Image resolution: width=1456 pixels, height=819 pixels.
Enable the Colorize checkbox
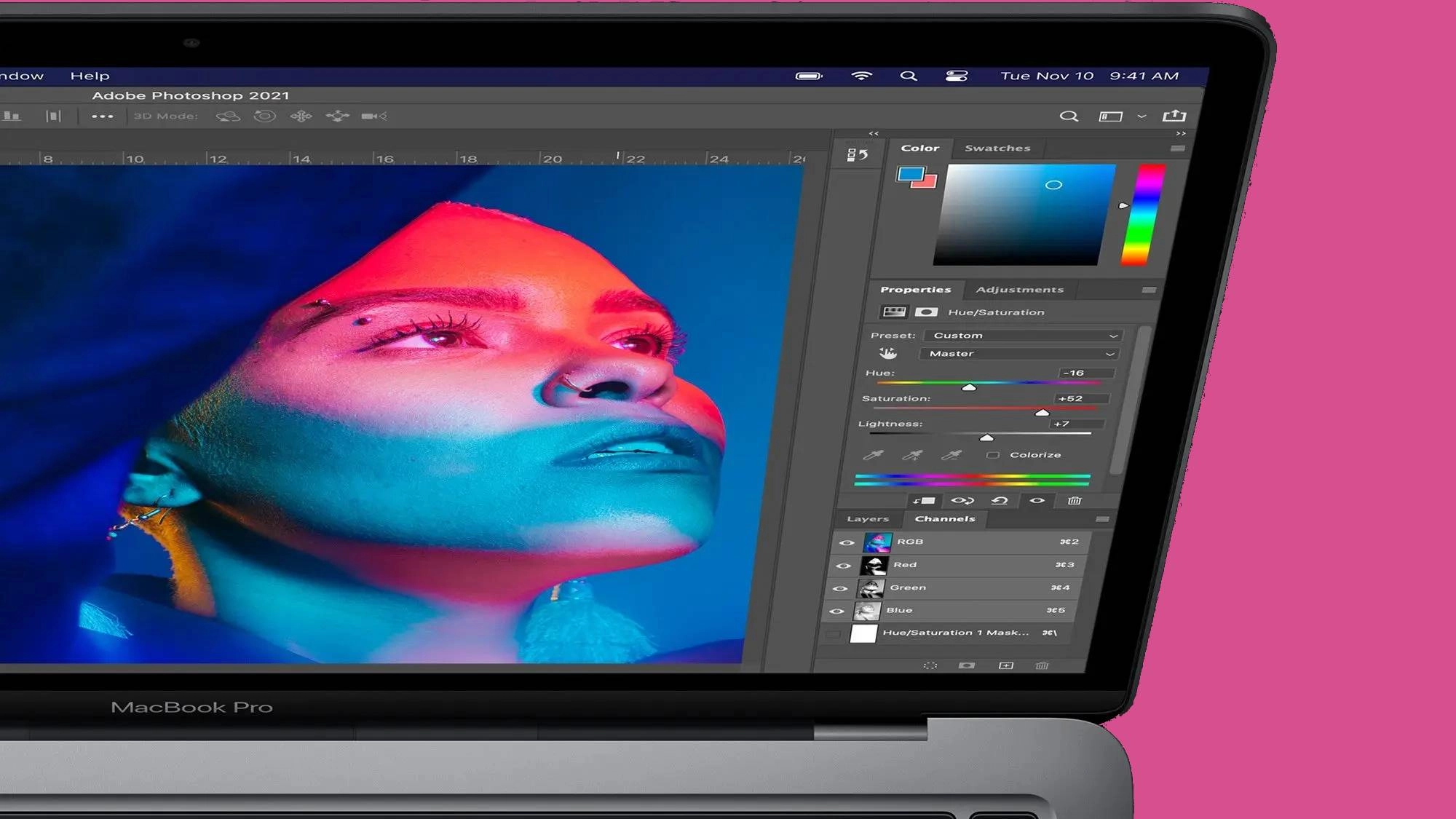click(992, 455)
